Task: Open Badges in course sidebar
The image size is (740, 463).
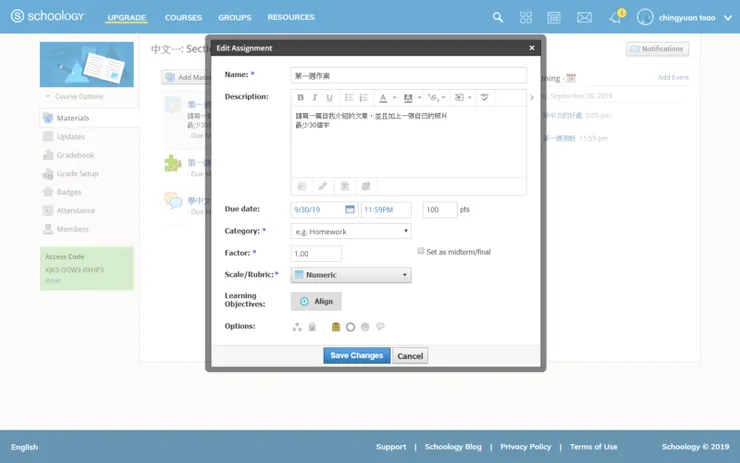Action: 69,192
